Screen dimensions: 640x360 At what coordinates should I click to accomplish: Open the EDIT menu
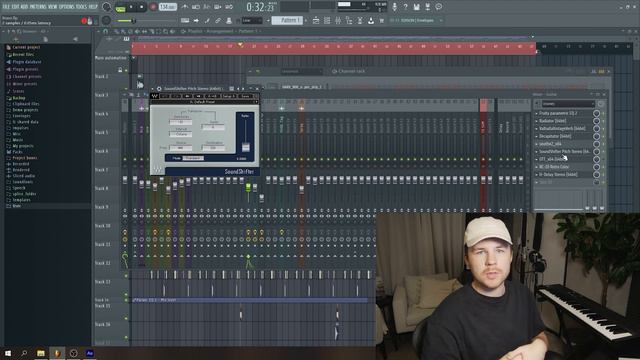tap(16, 7)
